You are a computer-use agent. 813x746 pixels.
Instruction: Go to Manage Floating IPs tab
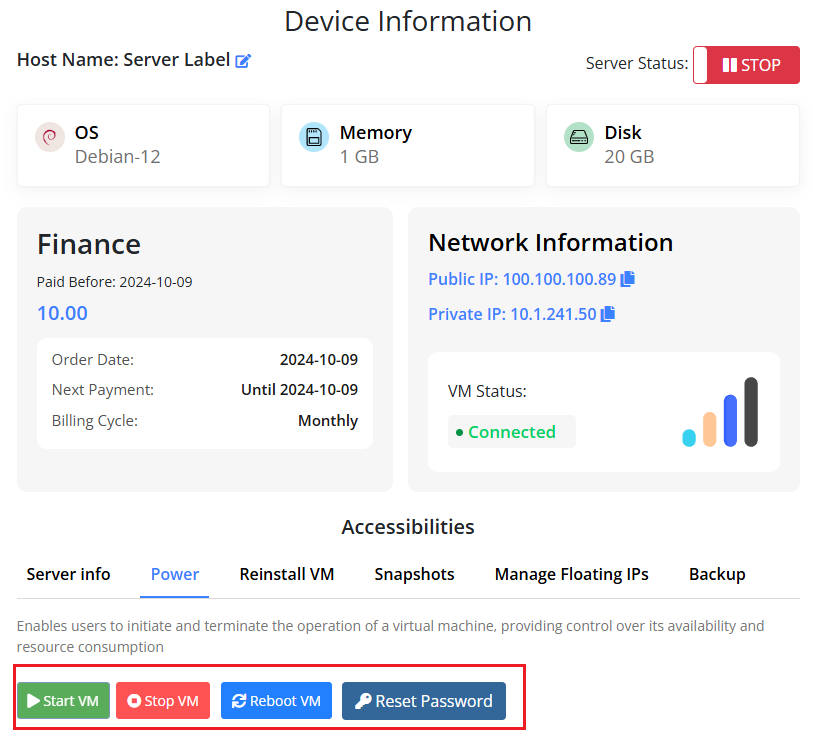pyautogui.click(x=571, y=574)
